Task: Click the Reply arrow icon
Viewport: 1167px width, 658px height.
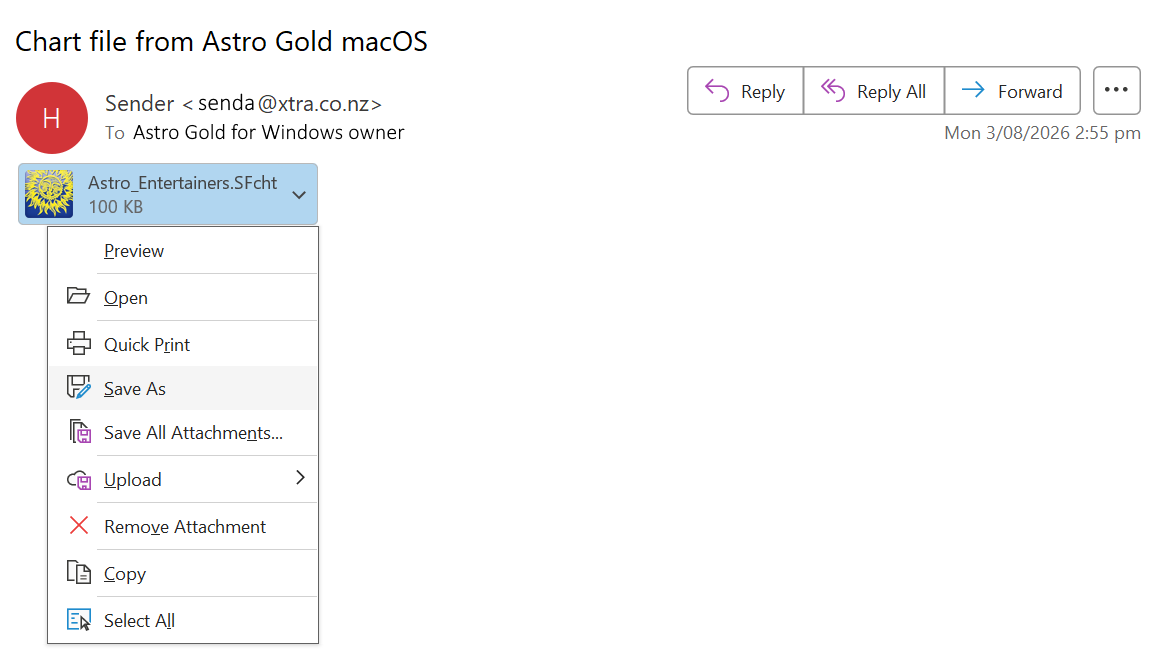Action: point(717,90)
